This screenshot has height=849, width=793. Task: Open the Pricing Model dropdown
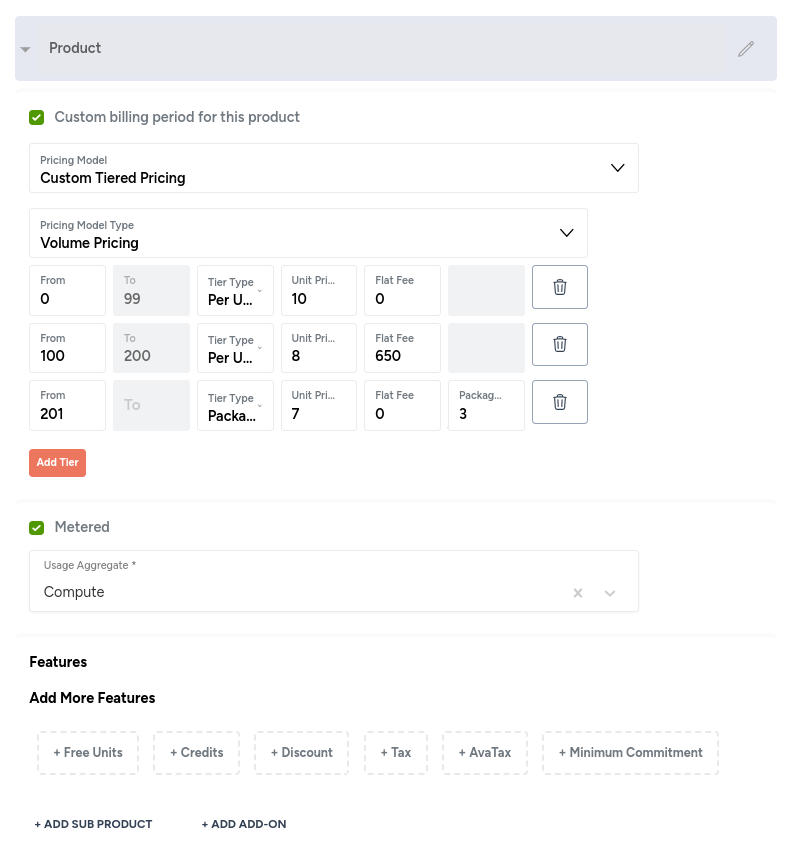tap(333, 168)
